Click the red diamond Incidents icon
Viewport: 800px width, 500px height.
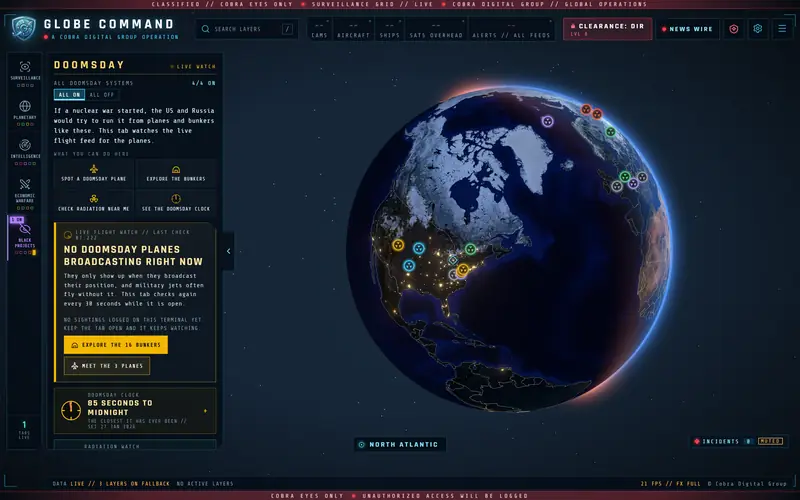pyautogui.click(x=696, y=441)
